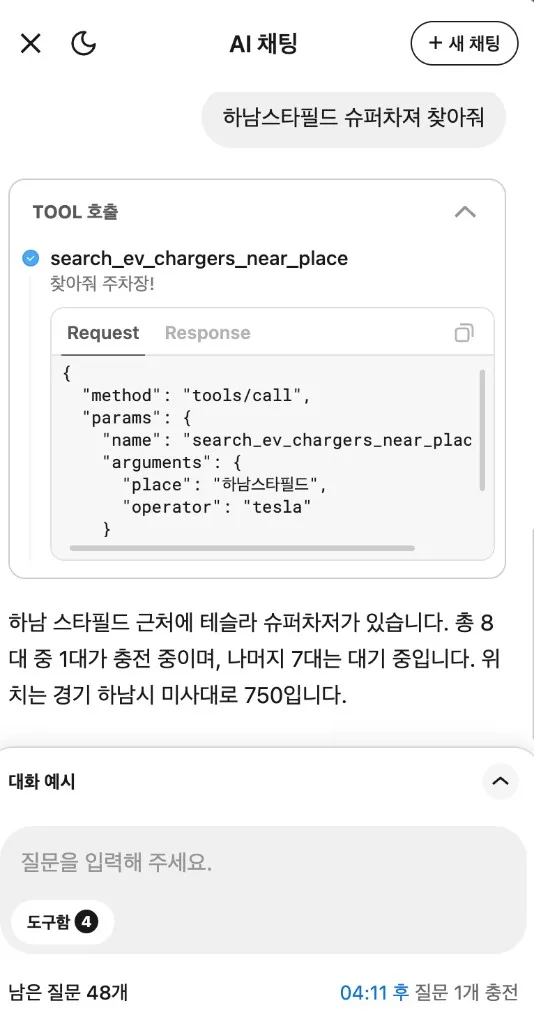Click the user message bubble 하남스타필드 슈퍼차저 찾아줘
534x1024 pixels.
coord(354,119)
